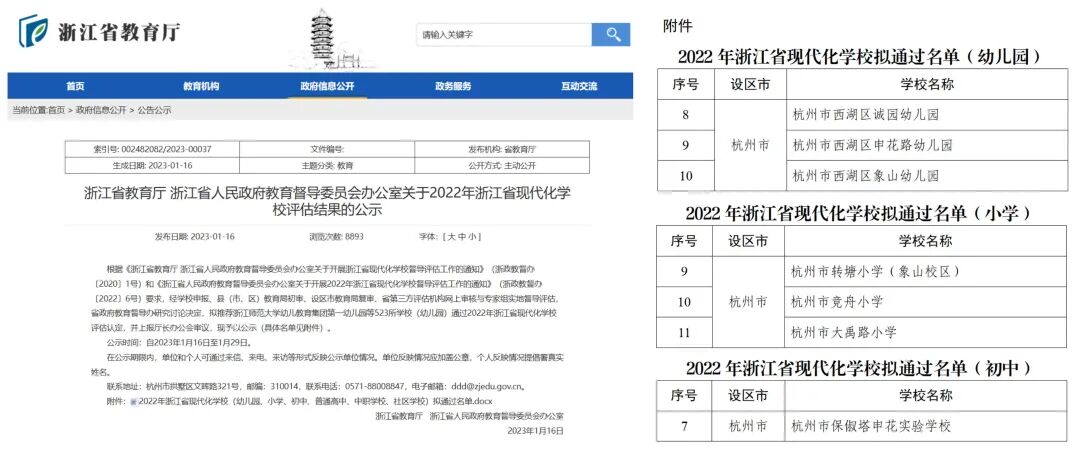The width and height of the screenshot is (1080, 459).
Task: Click the 杭州市 district cell in 初中 table
Action: point(749,427)
